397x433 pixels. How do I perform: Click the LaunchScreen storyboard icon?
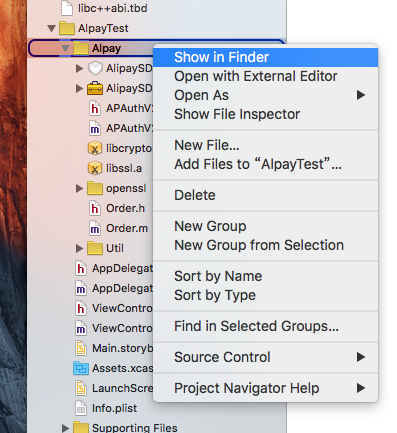[x=81, y=389]
